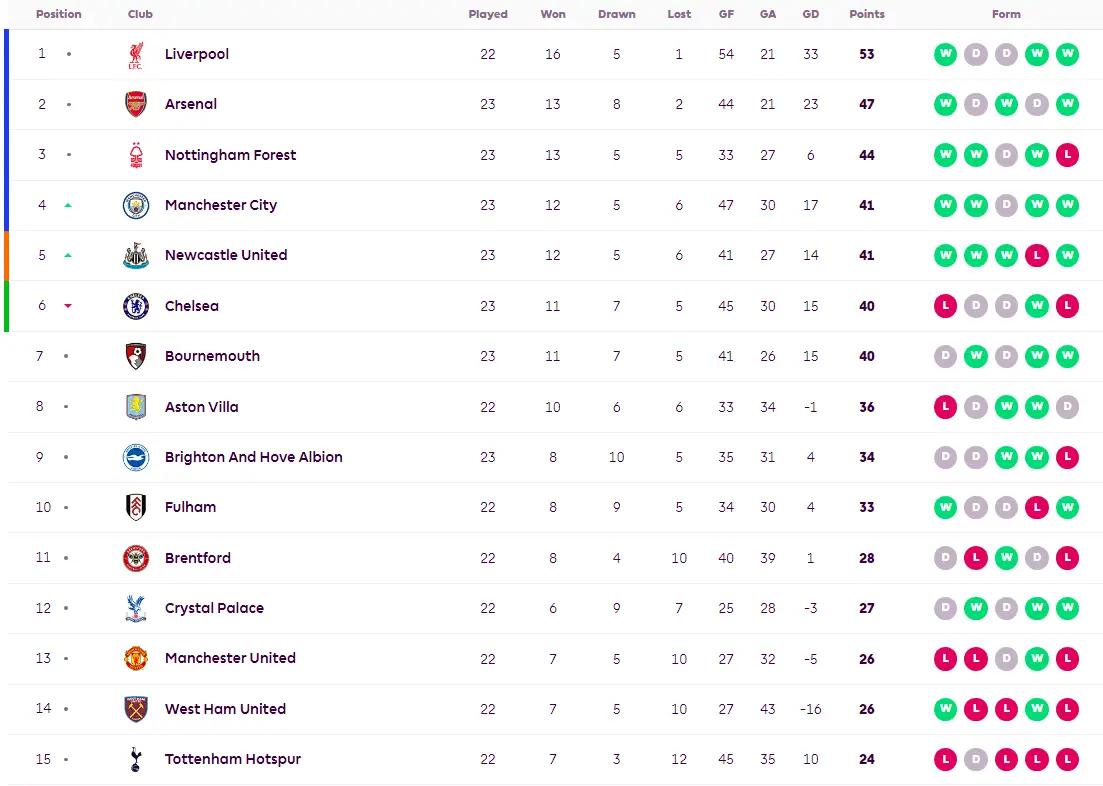
Task: Click Manchester City's green up-arrow position indicator
Action: click(x=68, y=205)
